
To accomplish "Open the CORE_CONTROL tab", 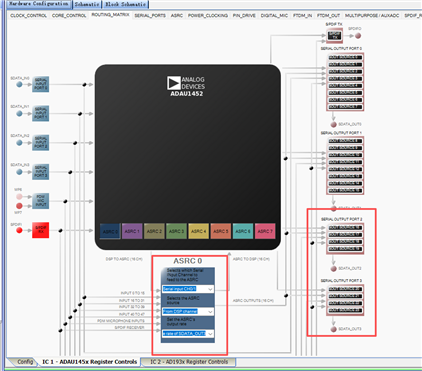I will (x=69, y=16).
